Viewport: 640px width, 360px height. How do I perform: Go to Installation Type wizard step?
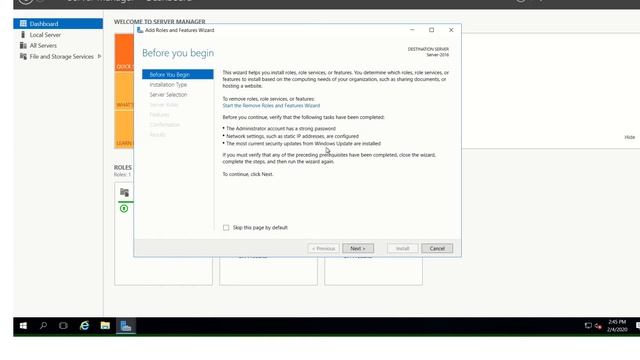point(168,84)
